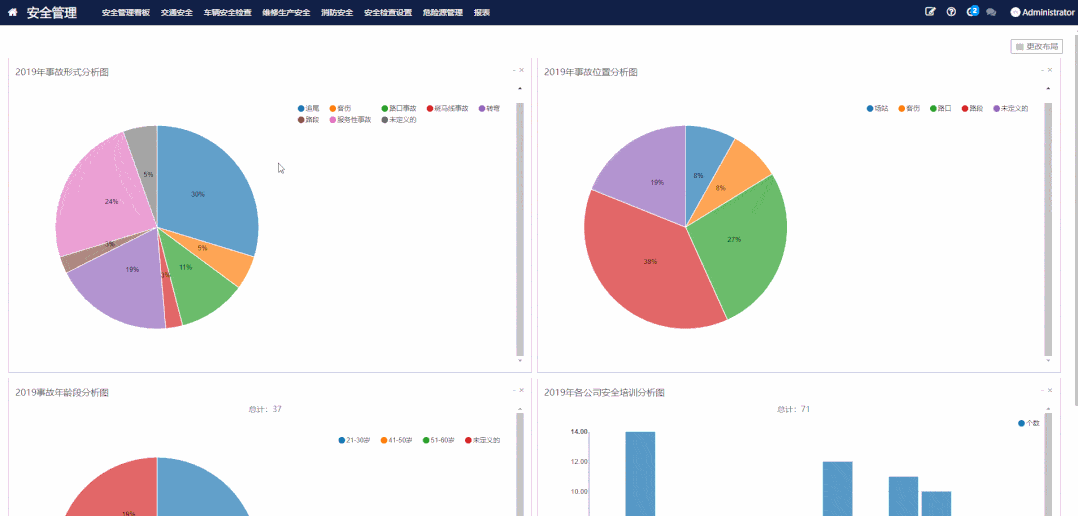Toggle 场站 legend in location chart

click(877, 109)
